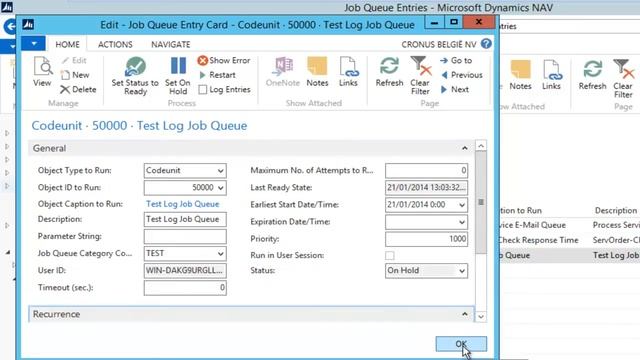Click Go to in Page group
Viewport: 640px width, 360px height.
click(456, 60)
